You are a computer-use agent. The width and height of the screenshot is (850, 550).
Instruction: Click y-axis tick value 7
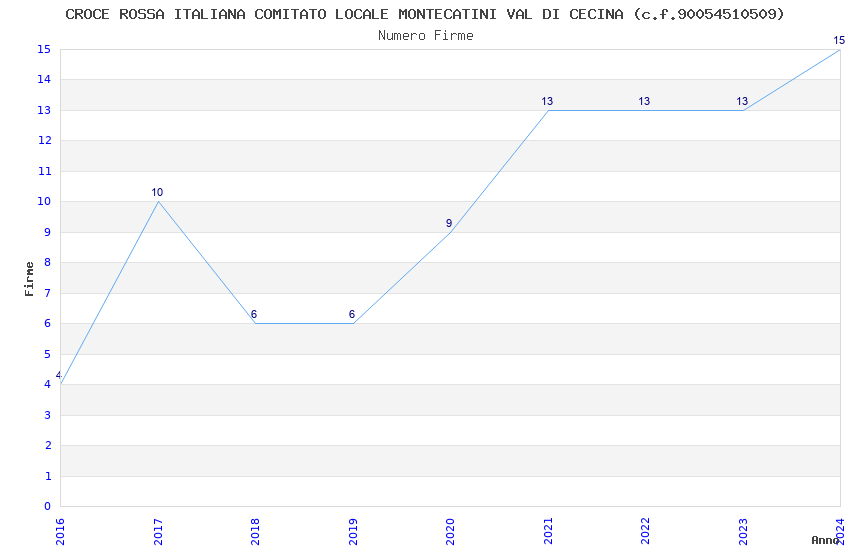click(x=48, y=293)
